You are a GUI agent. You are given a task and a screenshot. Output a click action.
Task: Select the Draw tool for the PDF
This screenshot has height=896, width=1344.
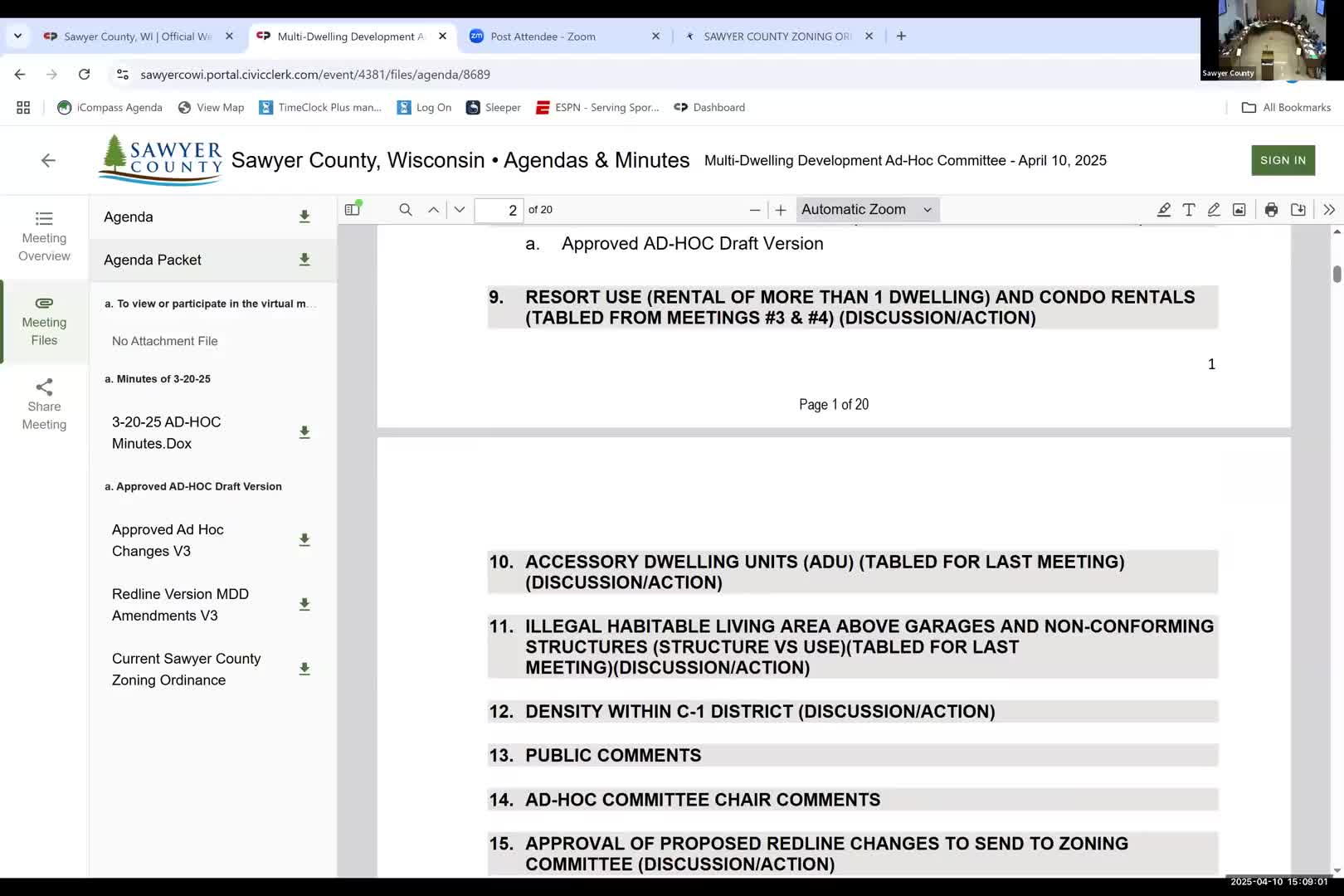tap(1213, 209)
